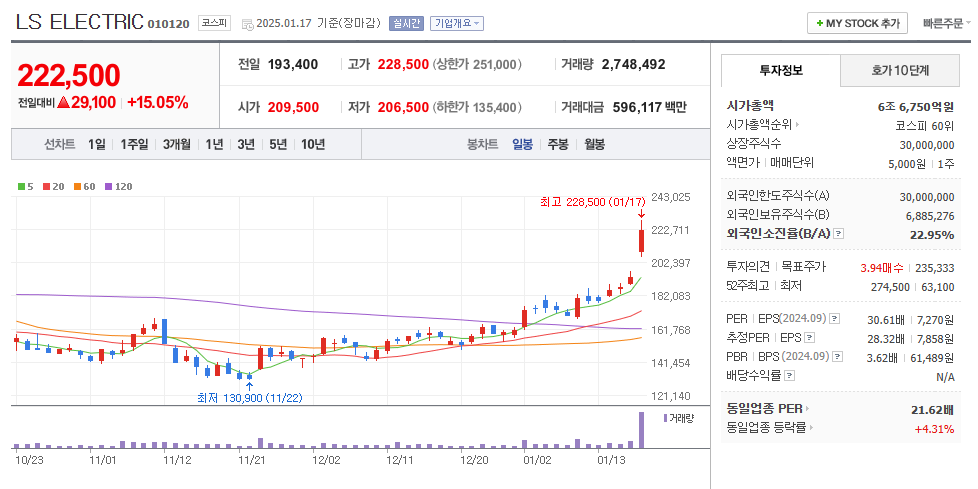This screenshot has width=978, height=489.
Task: Click the MY STOCK 추가 button
Action: tap(858, 24)
